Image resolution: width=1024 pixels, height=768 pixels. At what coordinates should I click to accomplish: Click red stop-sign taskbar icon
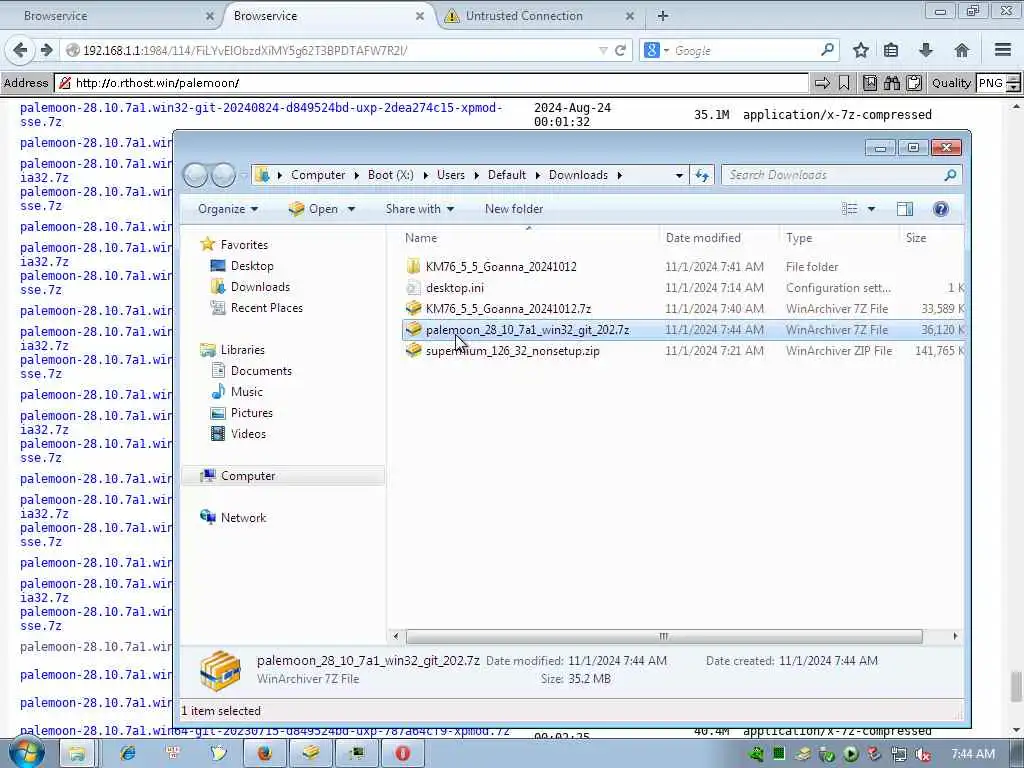coord(402,754)
